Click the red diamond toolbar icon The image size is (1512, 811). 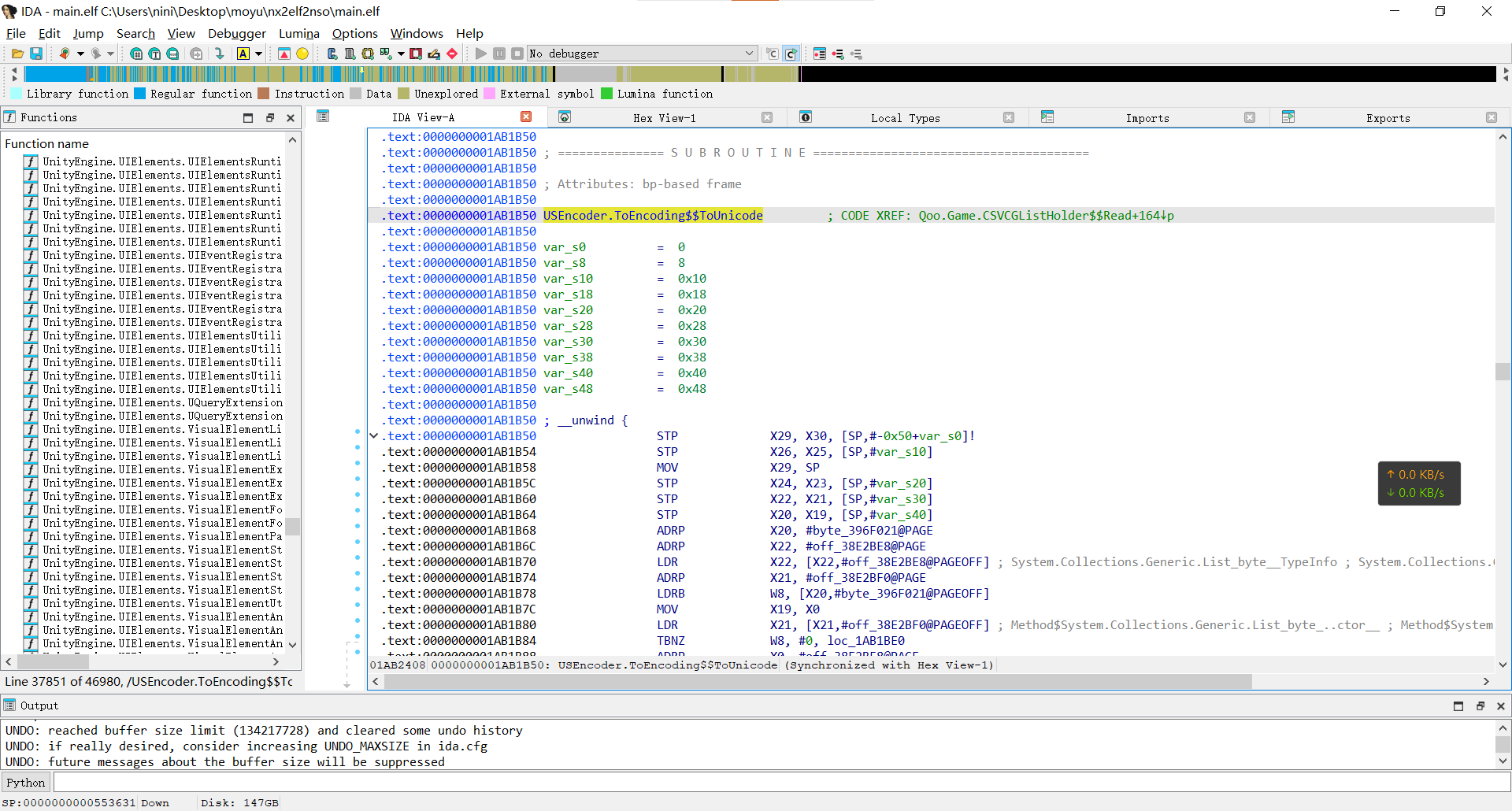click(x=452, y=54)
